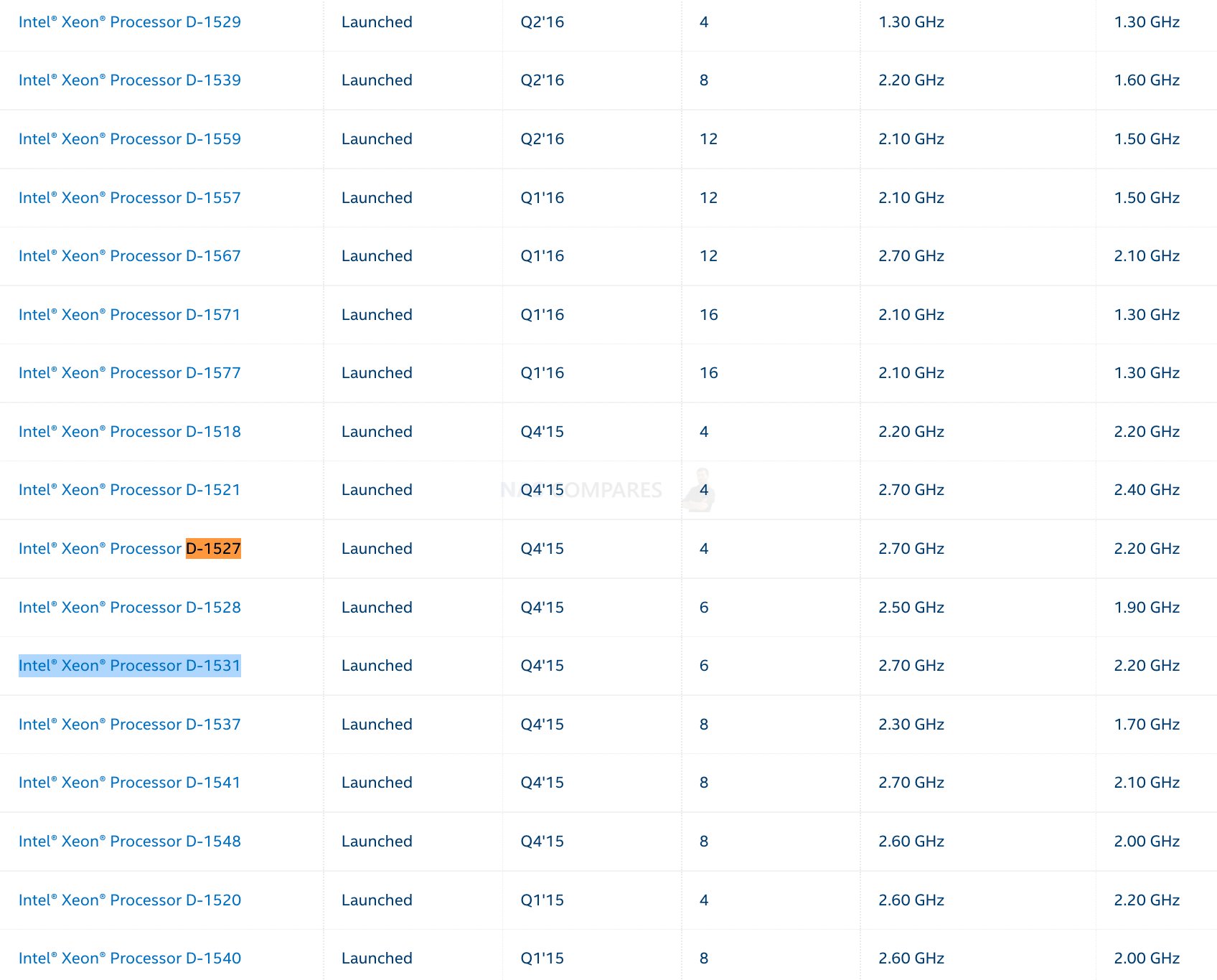Click the core count 16 in the D-1571 row
This screenshot has width=1217, height=980.
[709, 315]
